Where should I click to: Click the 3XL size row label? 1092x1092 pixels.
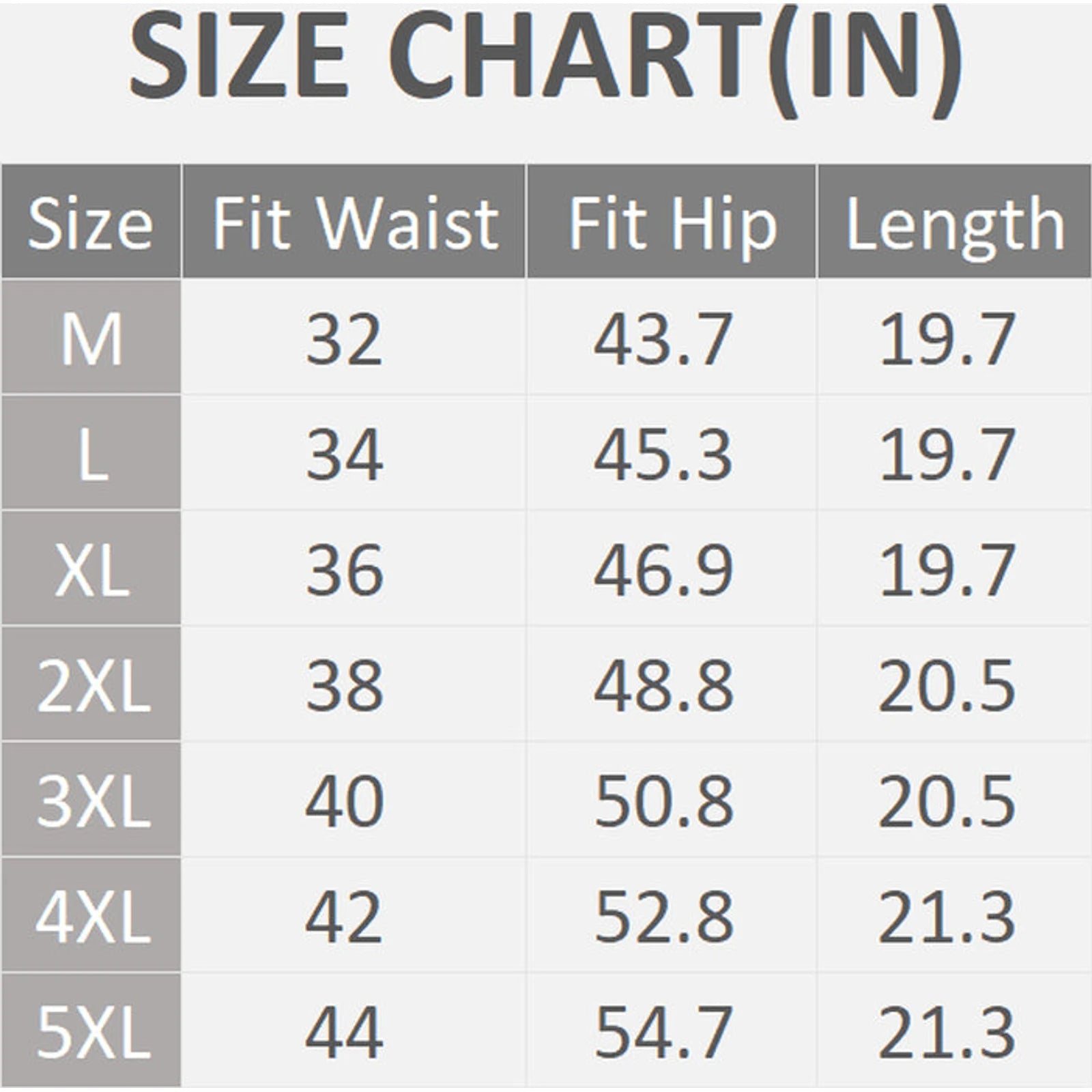pos(92,800)
